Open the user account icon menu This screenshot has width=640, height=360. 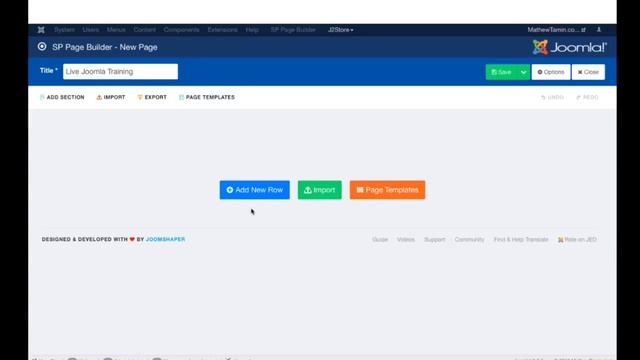[x=599, y=30]
